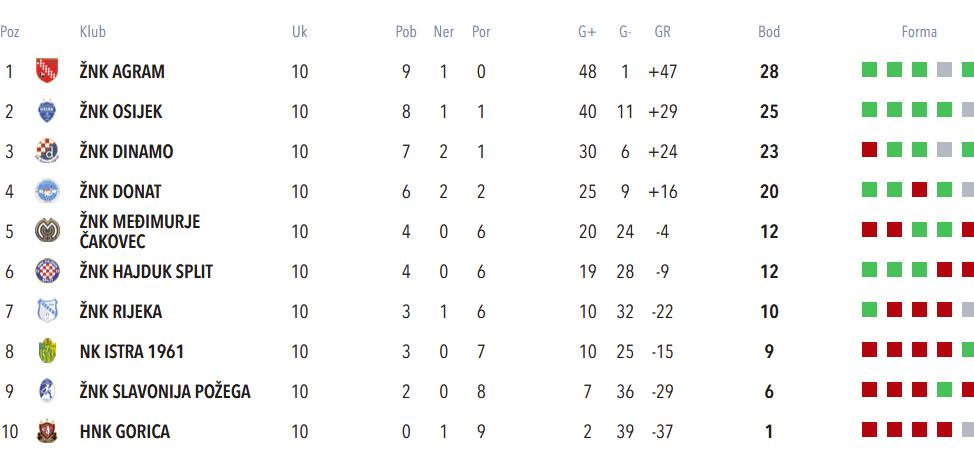
Task: Sort table by the Klub column header
Action: pos(92,32)
